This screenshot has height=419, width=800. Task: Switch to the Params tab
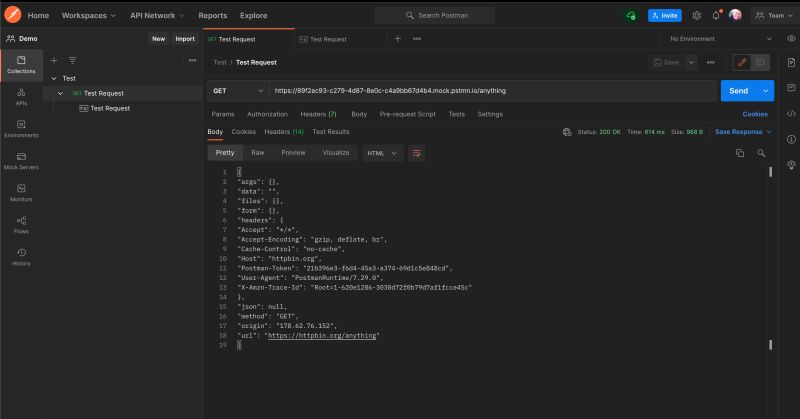point(223,114)
